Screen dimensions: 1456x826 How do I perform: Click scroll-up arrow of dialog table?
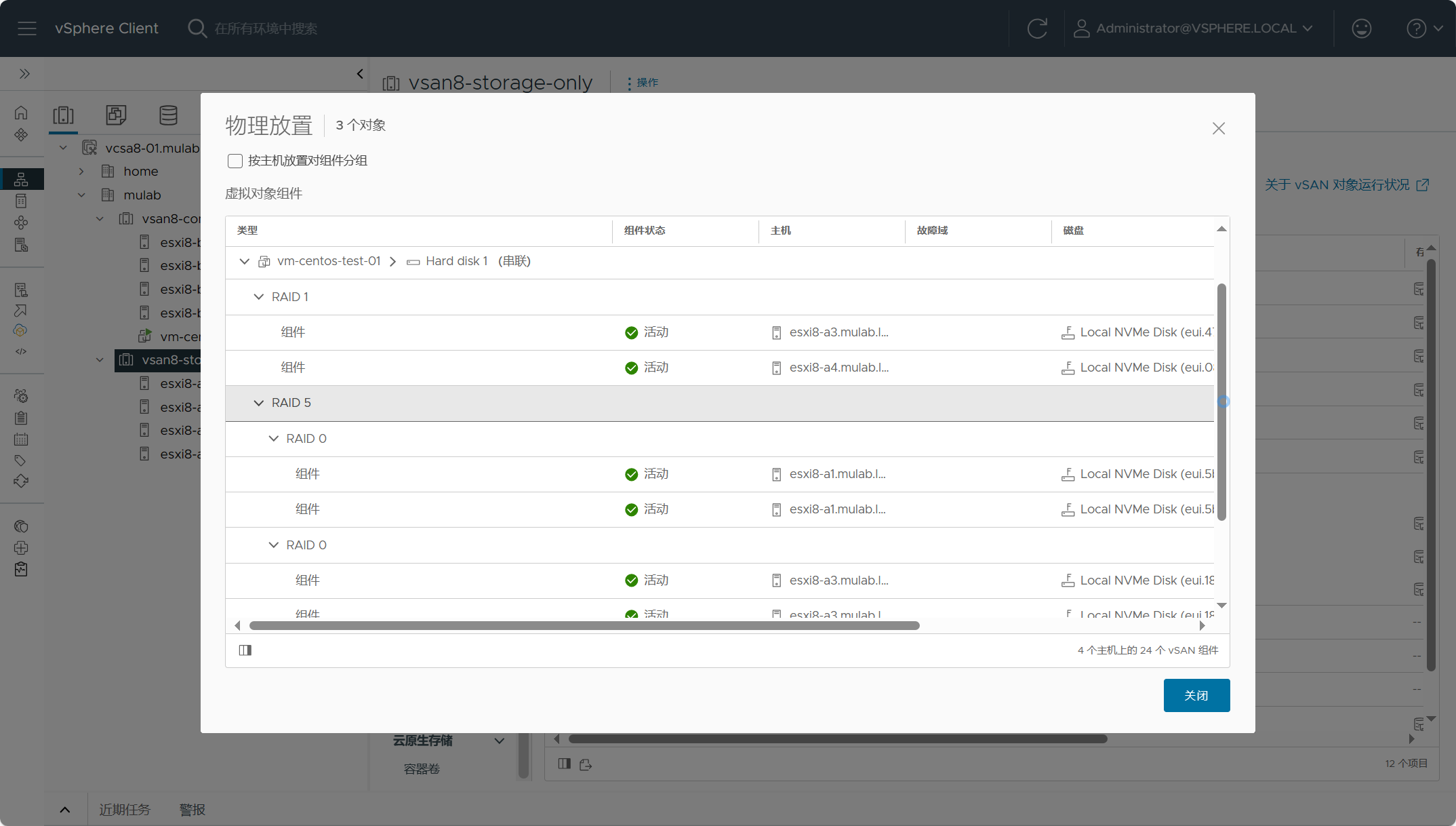pos(1221,229)
